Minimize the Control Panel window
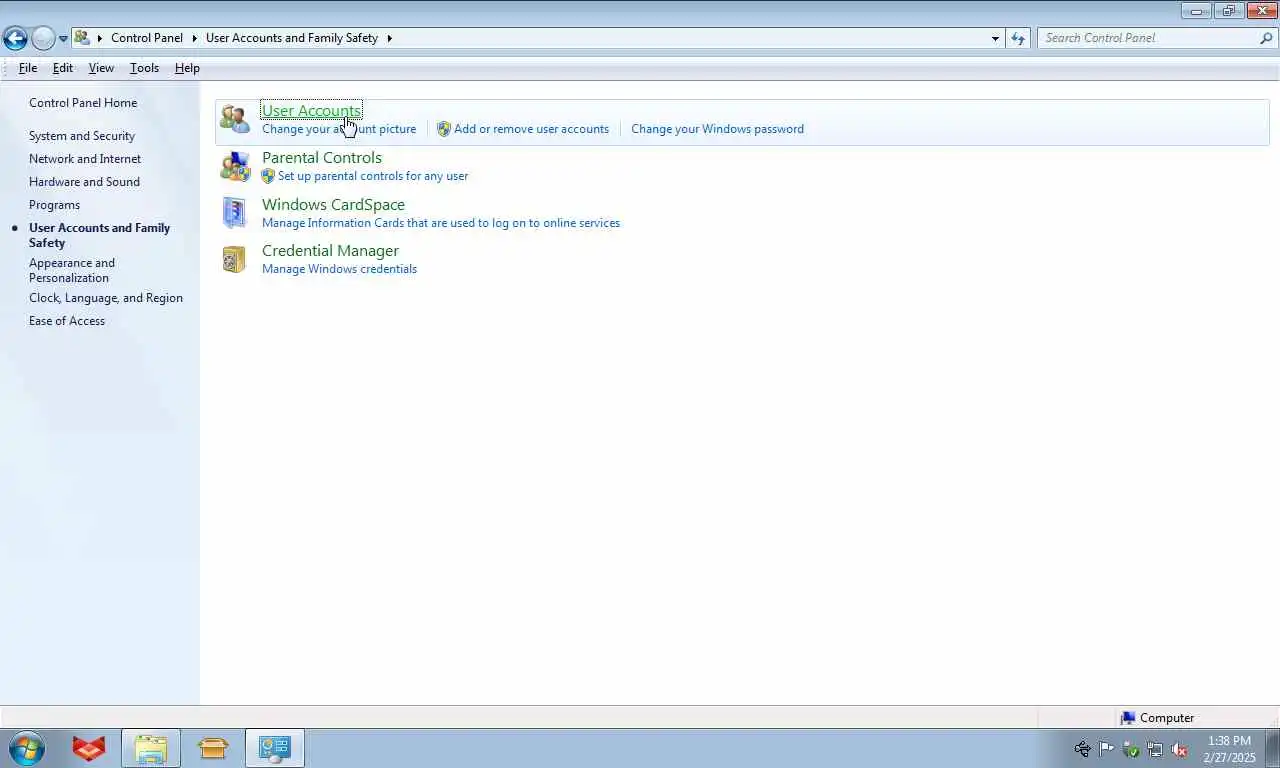 click(x=1196, y=11)
